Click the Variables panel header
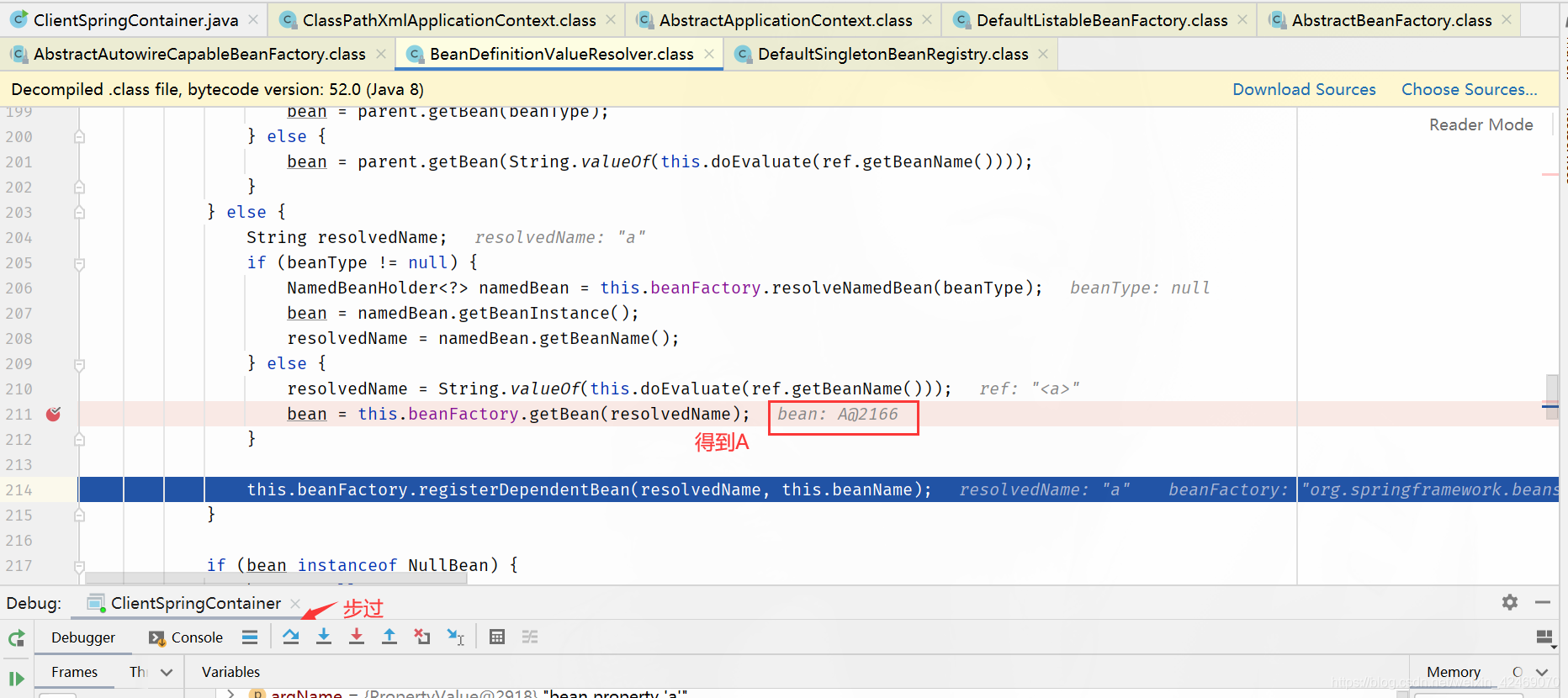 [x=230, y=672]
